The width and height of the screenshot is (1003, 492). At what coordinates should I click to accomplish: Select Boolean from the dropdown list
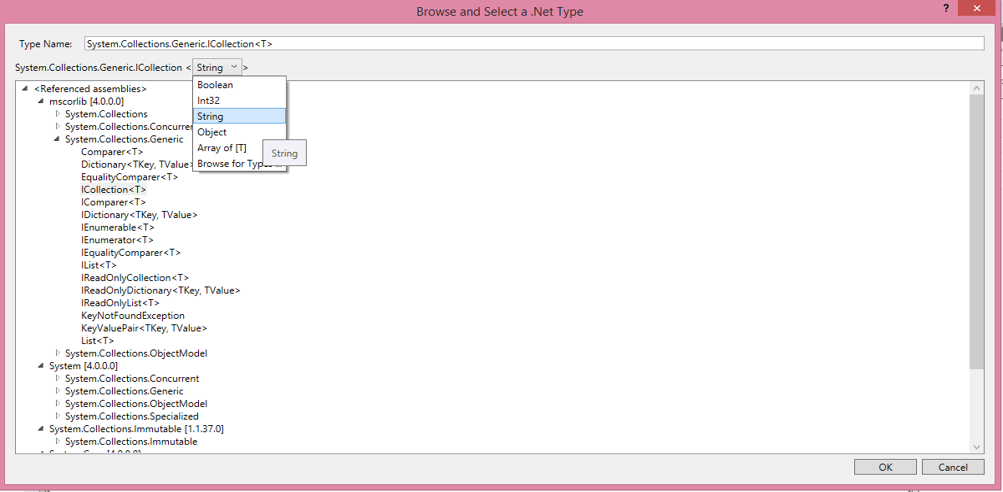[215, 85]
